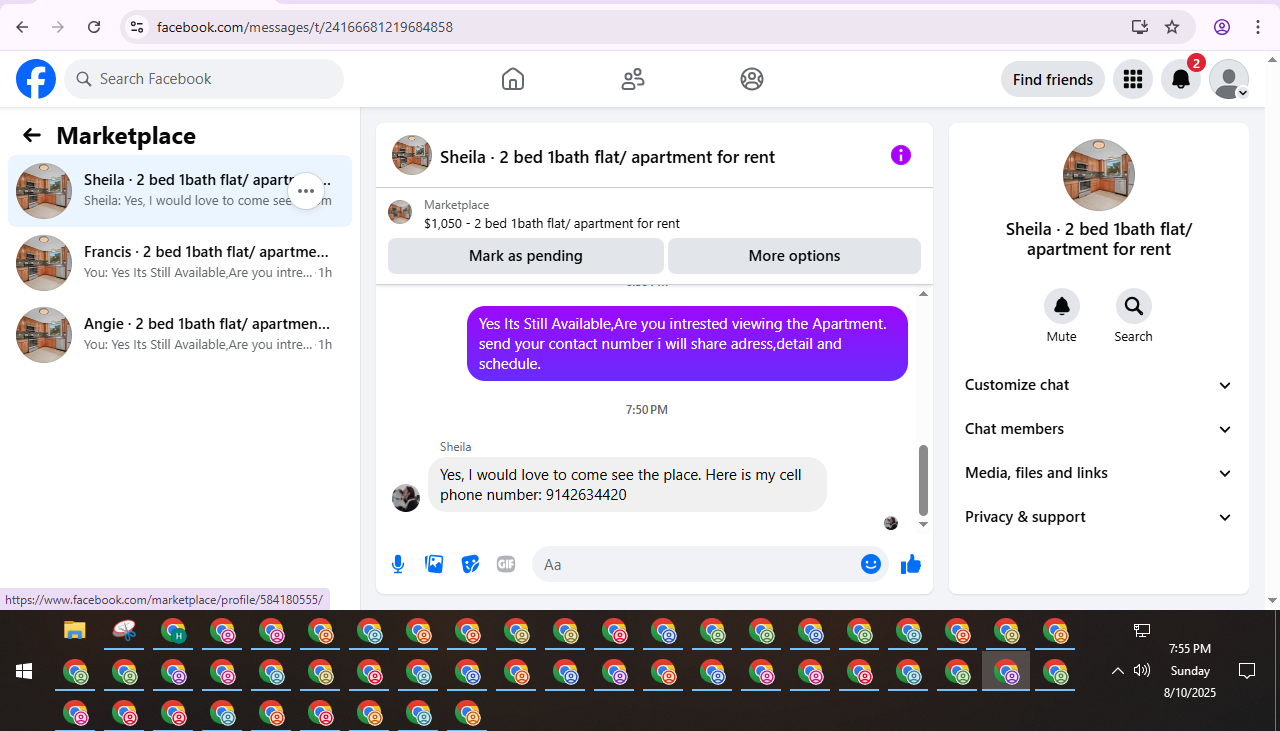Click the address bar URL
The image size is (1280, 731).
[305, 27]
